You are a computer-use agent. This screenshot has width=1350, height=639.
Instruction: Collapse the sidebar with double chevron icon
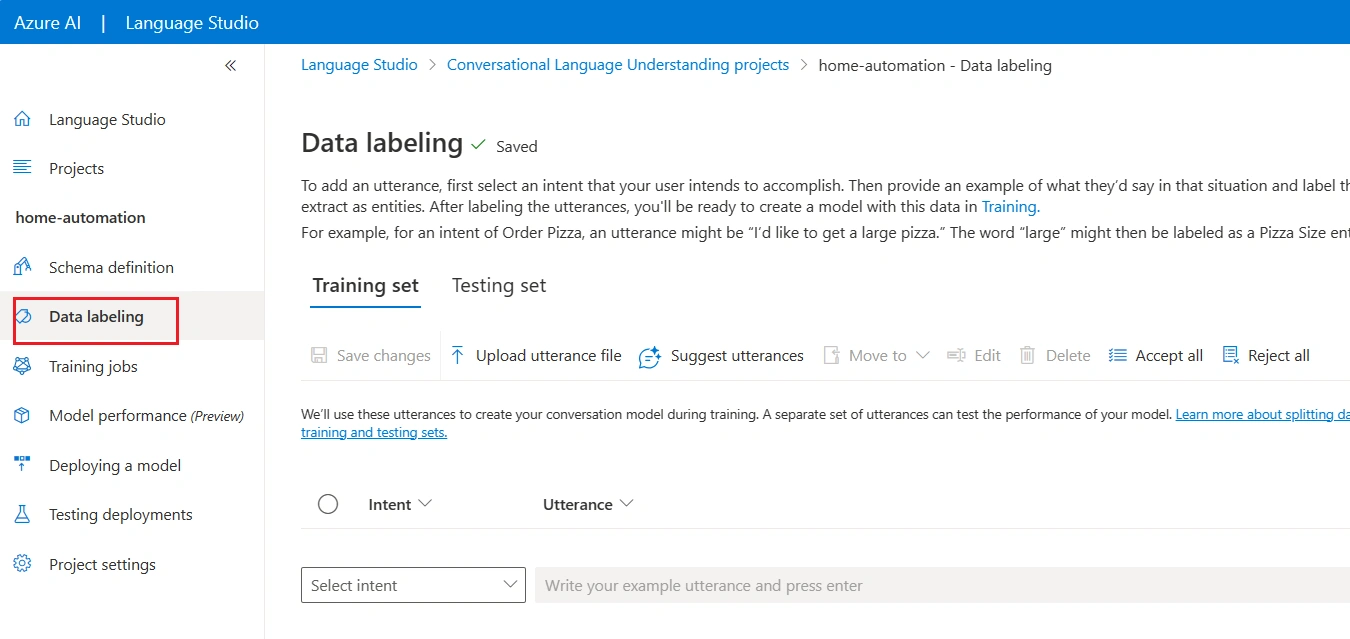230,66
